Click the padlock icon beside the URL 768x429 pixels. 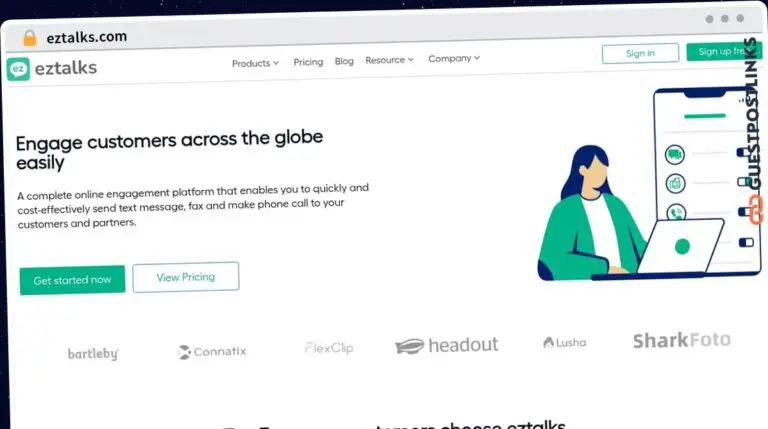tap(30, 38)
